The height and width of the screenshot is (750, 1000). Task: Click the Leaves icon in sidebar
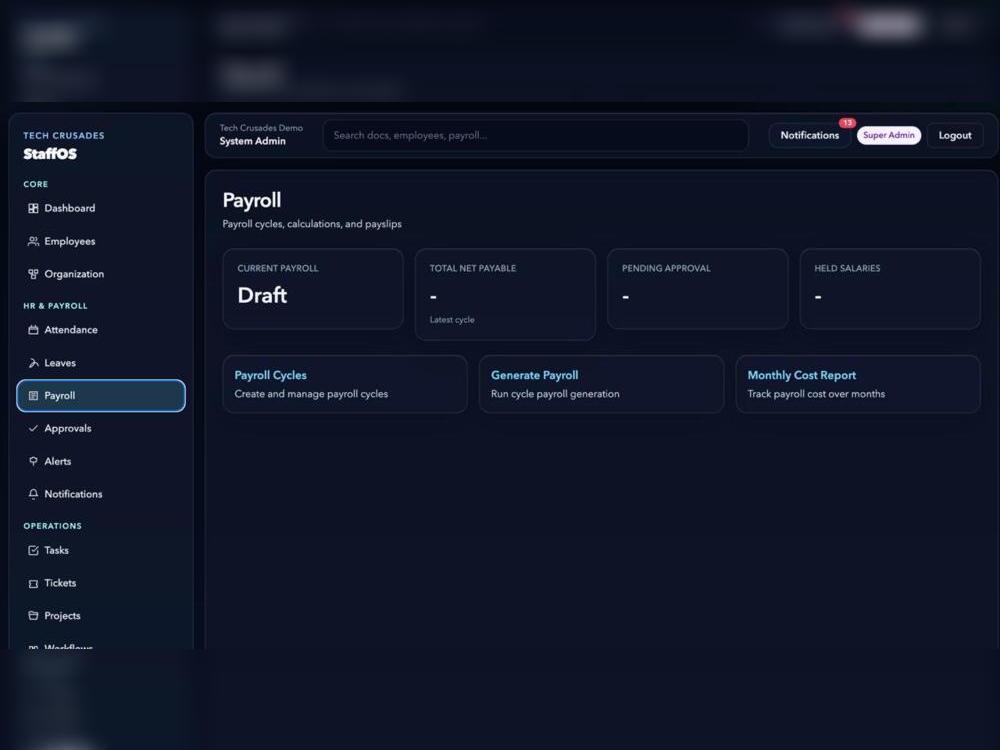click(33, 363)
